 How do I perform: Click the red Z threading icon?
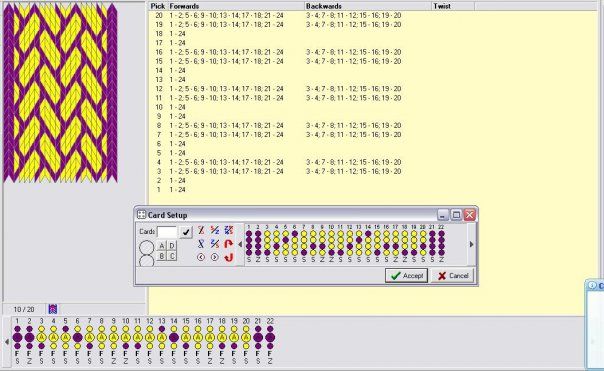pos(201,230)
